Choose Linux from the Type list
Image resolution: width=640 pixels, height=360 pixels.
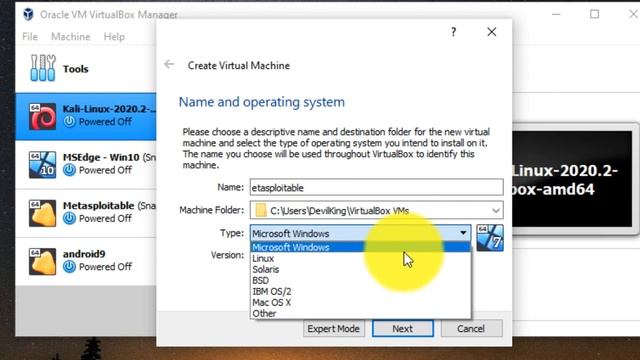[x=360, y=258]
